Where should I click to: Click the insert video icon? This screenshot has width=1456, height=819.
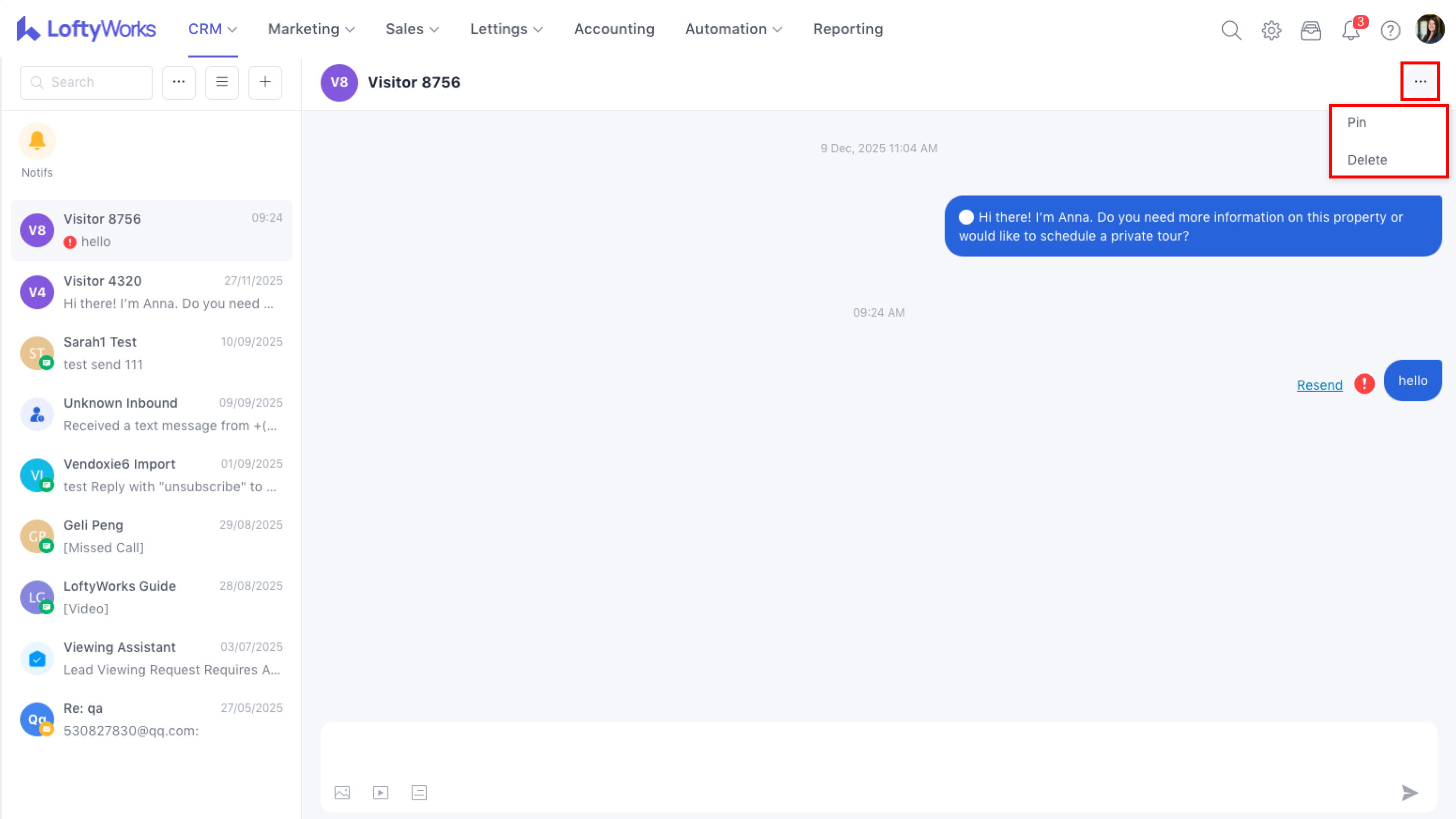pyautogui.click(x=381, y=792)
